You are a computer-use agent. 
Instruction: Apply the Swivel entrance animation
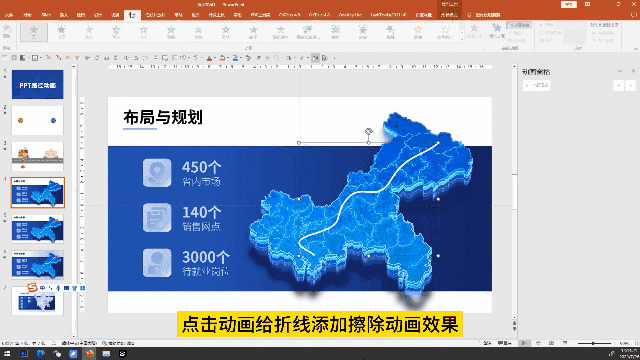coord(363,32)
